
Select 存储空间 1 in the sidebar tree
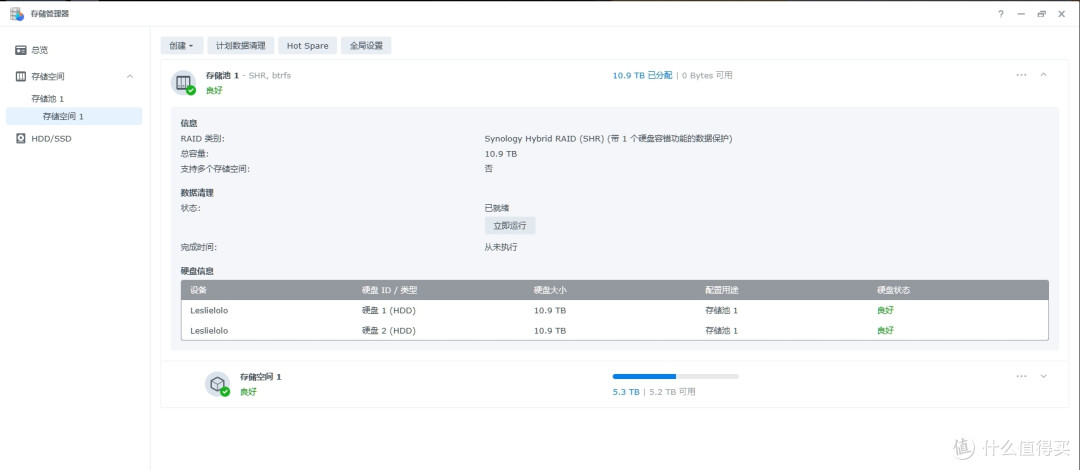(x=74, y=116)
